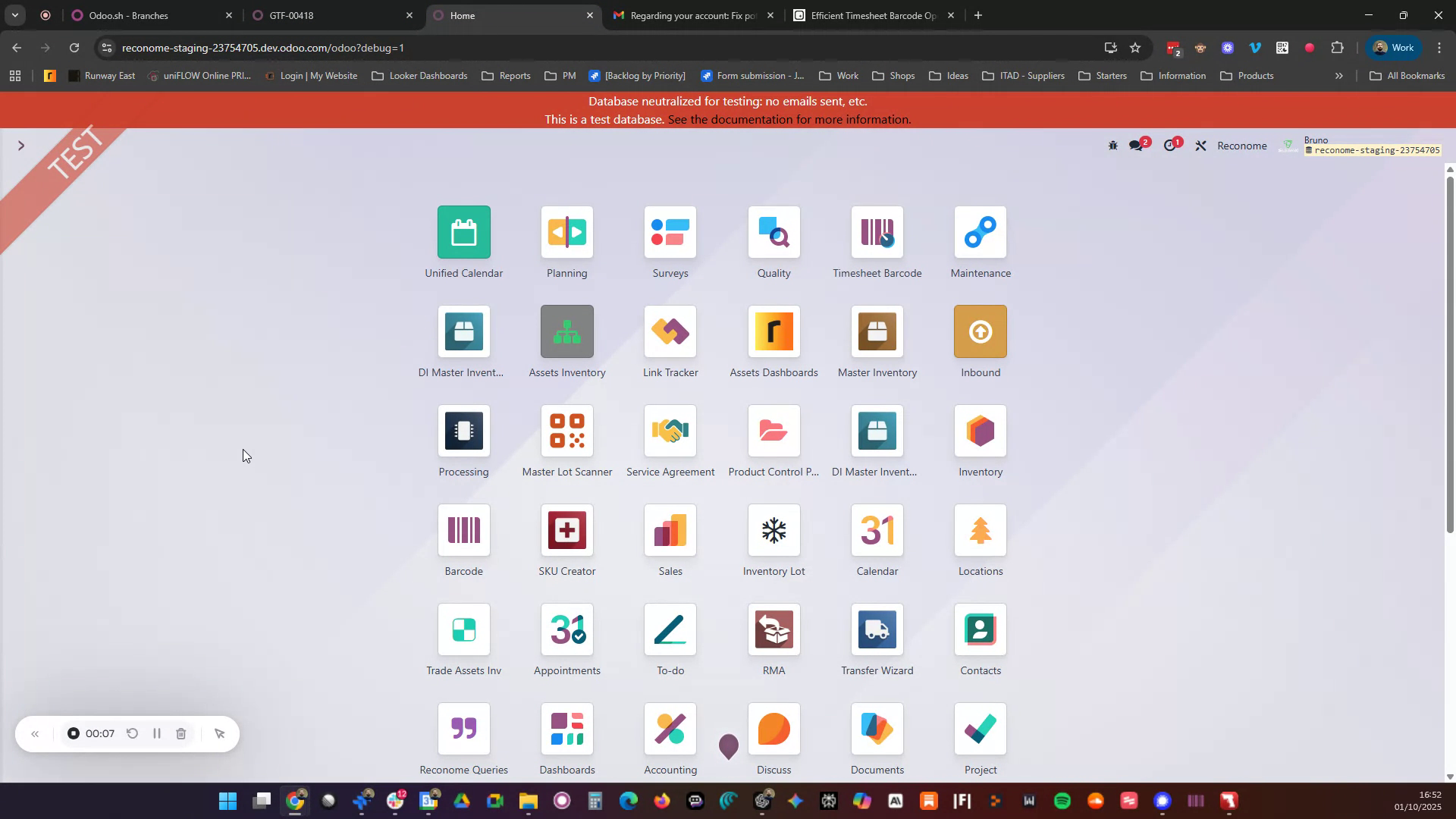Expand the left sidebar with the chevron
Viewport: 1456px width, 819px height.
21,145
